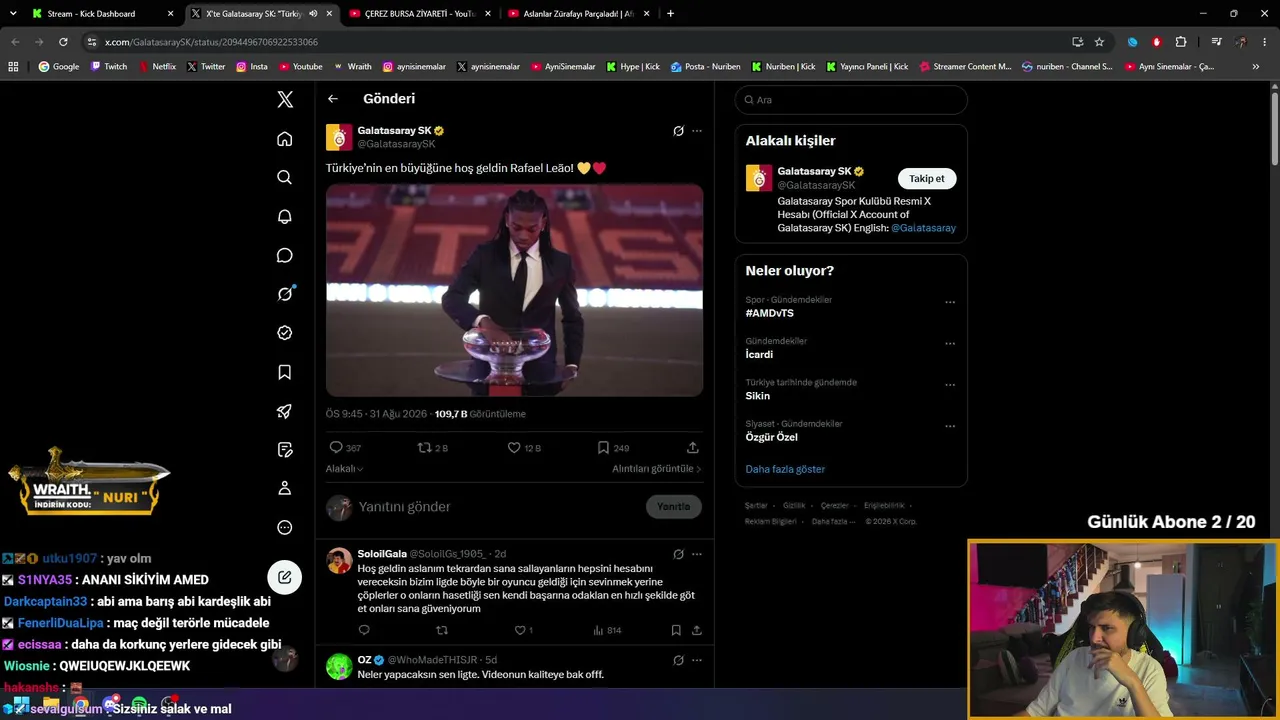Open Alıntıları görüntüle quotes link
1280x720 pixels.
[657, 469]
